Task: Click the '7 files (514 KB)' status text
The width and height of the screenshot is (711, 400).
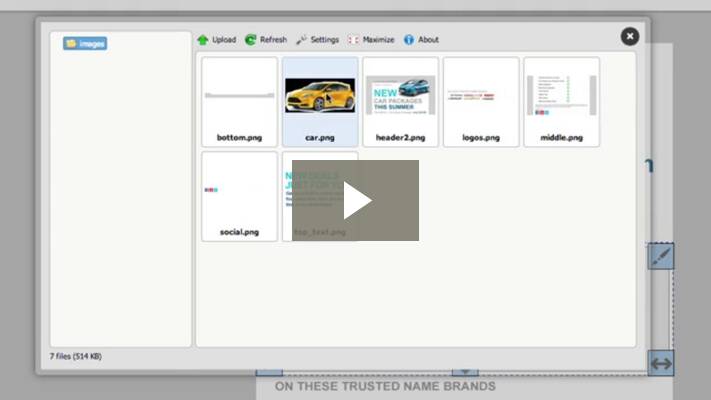Action: click(76, 356)
